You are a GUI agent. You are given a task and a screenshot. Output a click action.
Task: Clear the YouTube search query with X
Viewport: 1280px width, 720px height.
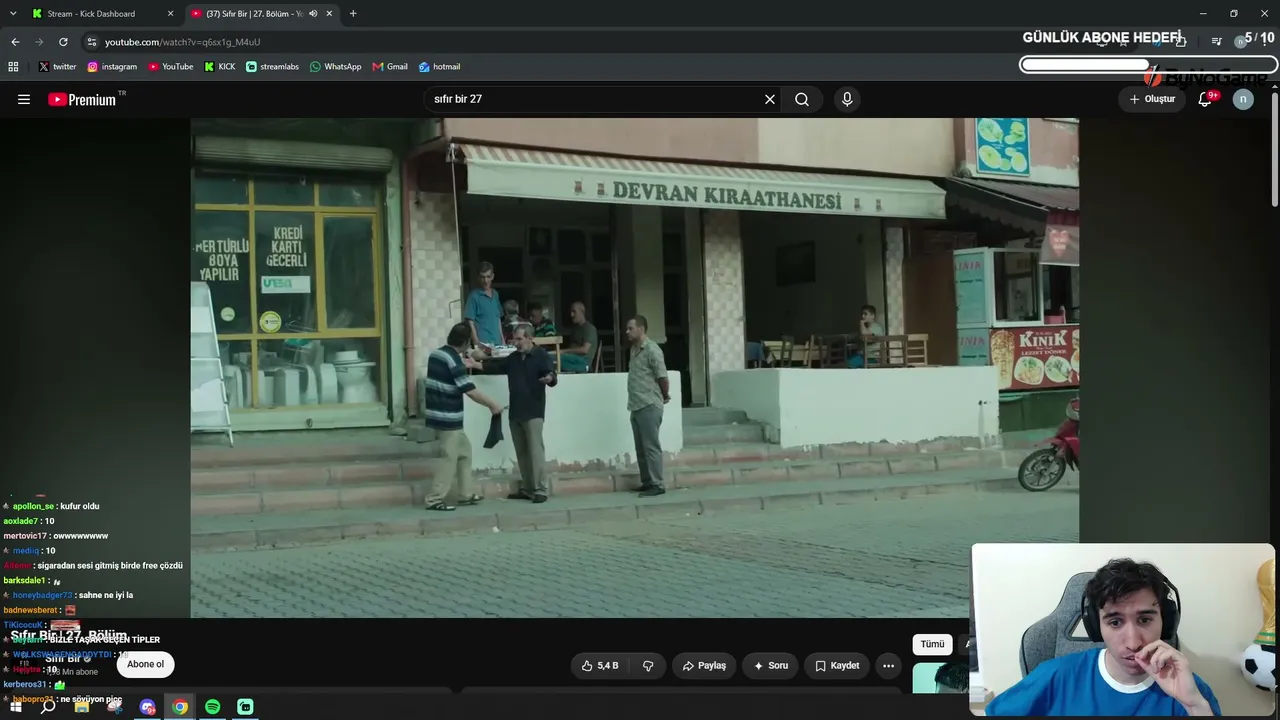[x=770, y=99]
